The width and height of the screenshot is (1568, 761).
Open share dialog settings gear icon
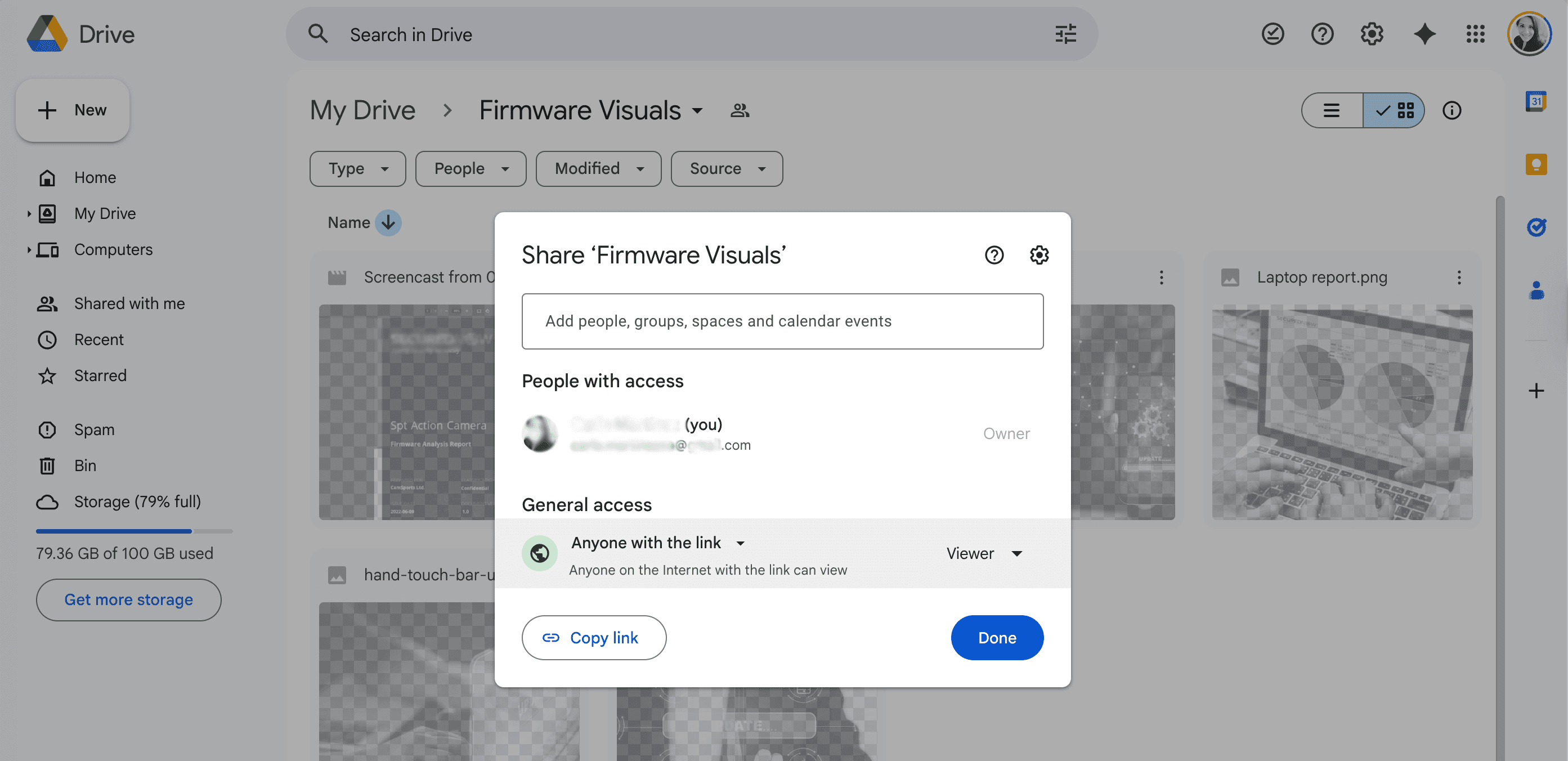[1038, 255]
